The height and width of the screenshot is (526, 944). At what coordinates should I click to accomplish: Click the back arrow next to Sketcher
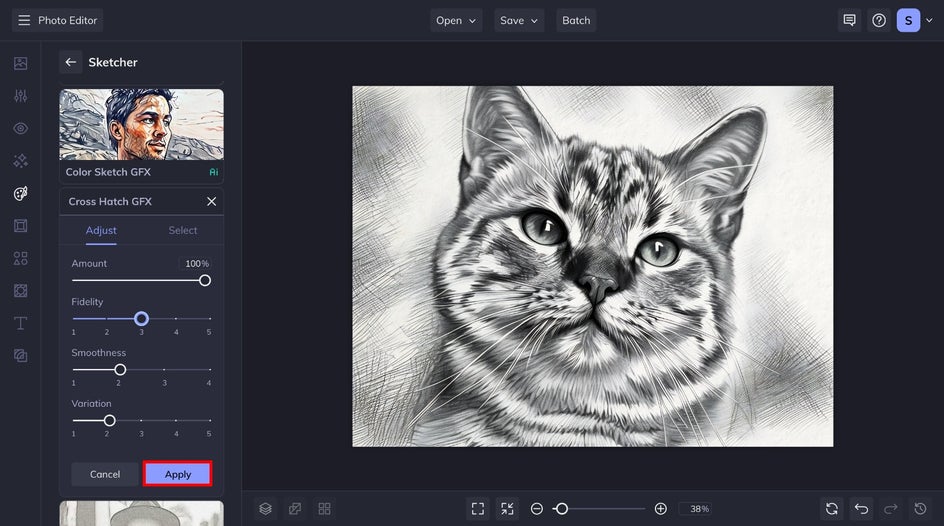(70, 62)
